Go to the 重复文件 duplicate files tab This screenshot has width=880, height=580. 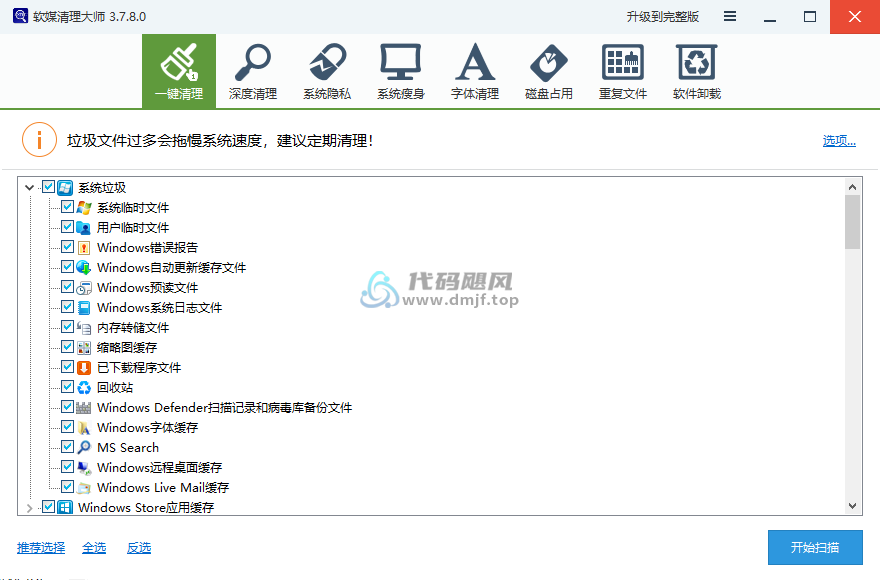[623, 71]
